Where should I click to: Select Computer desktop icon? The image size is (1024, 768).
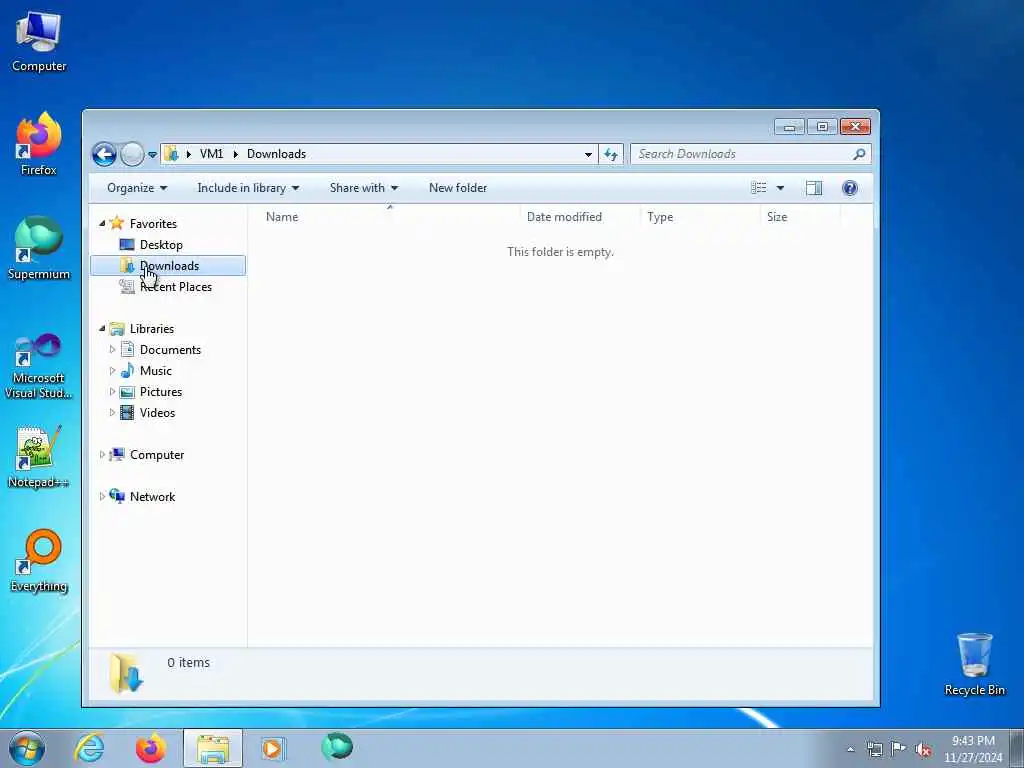(39, 41)
